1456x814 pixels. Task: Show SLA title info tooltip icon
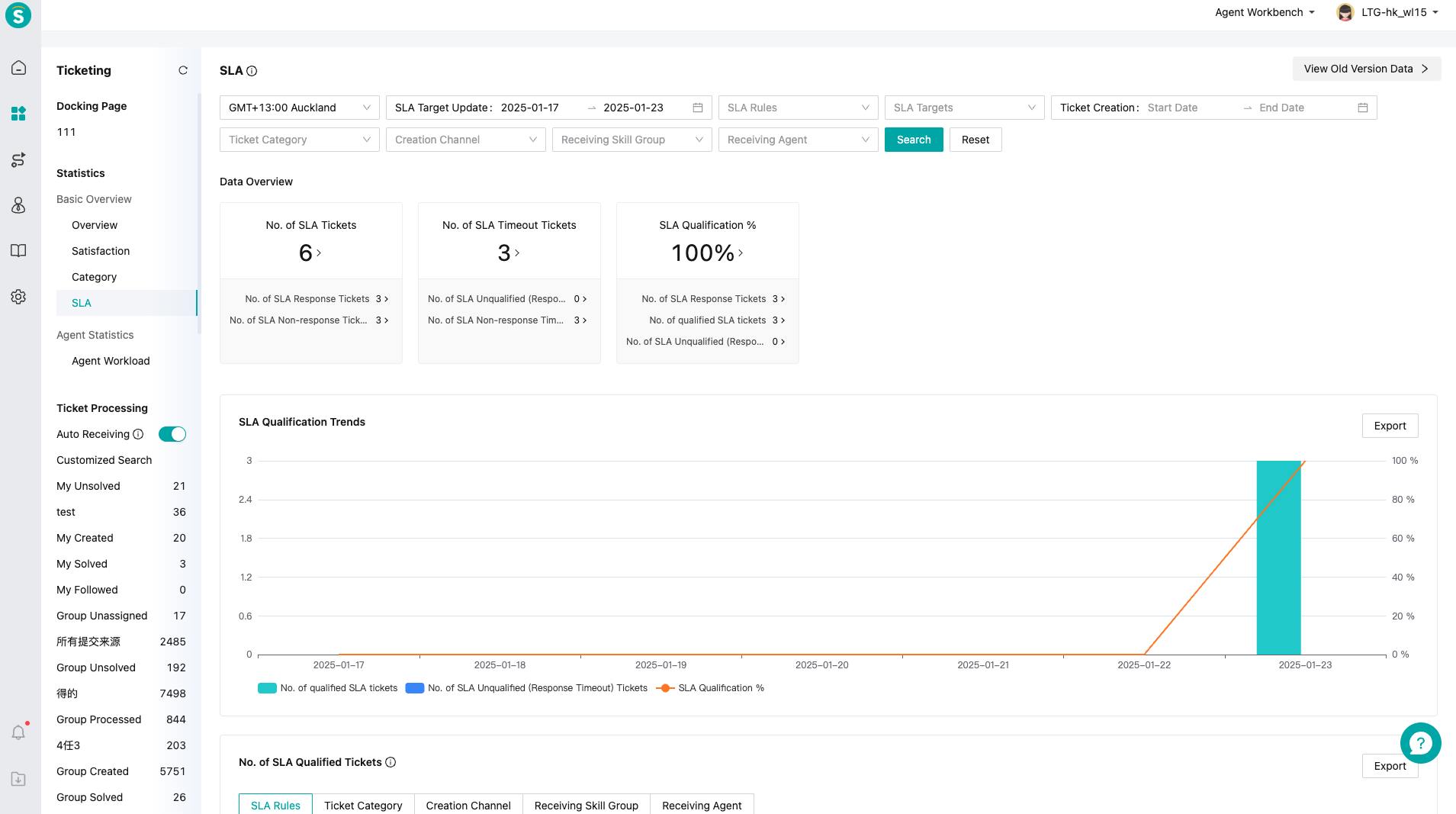coord(252,71)
